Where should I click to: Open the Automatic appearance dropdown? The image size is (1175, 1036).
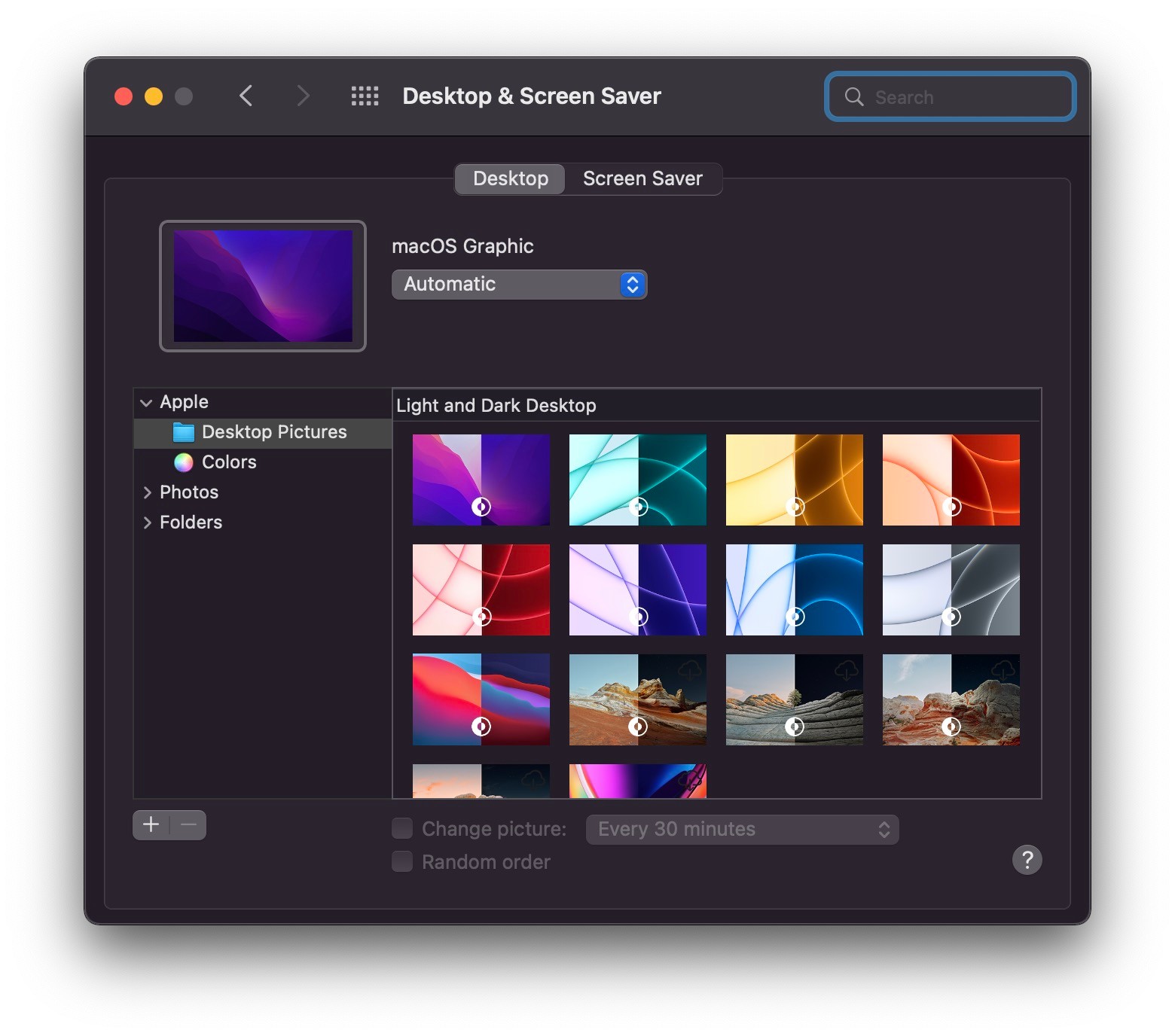point(519,285)
